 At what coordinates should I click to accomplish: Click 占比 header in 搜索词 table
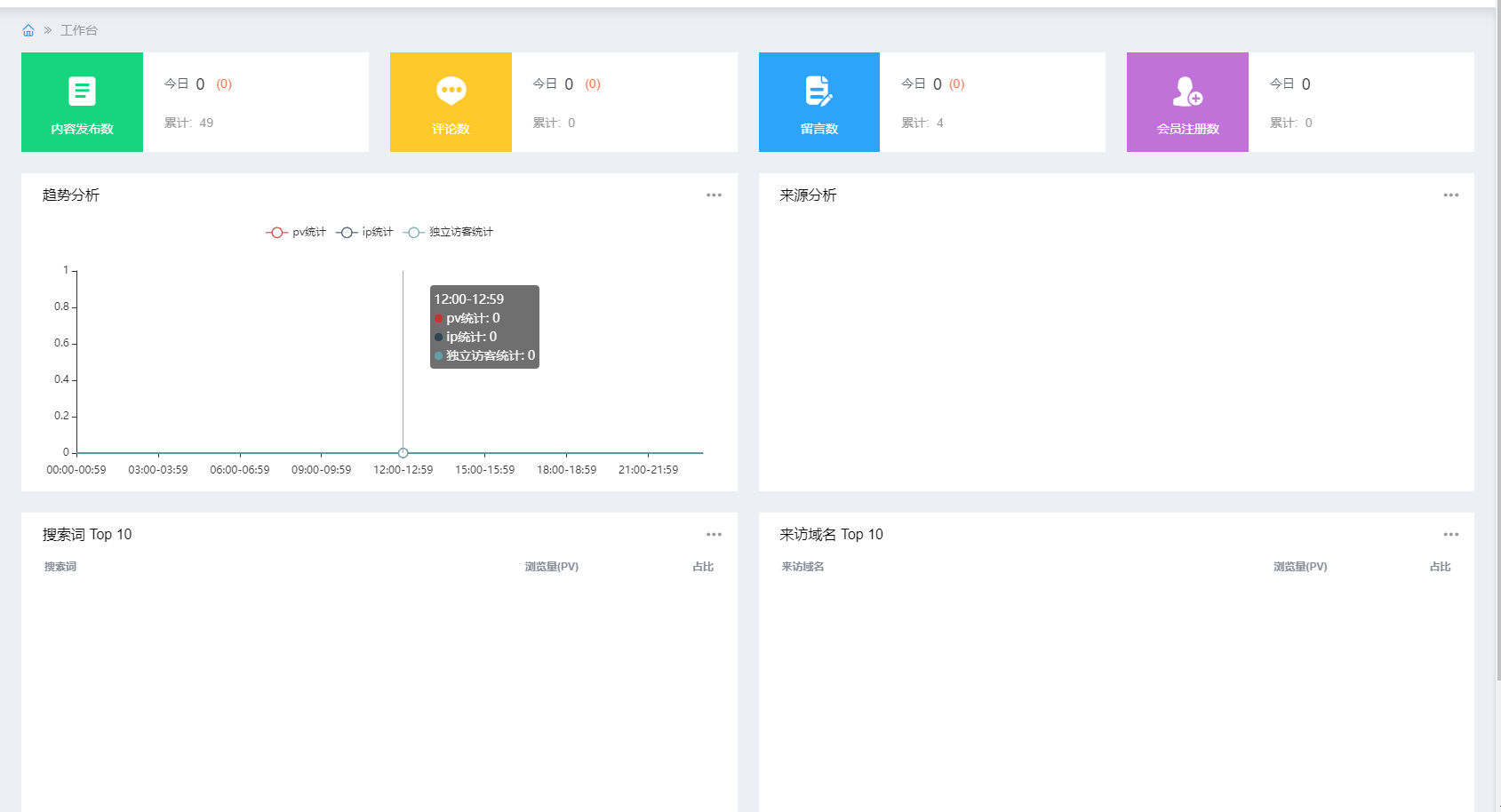pyautogui.click(x=703, y=567)
